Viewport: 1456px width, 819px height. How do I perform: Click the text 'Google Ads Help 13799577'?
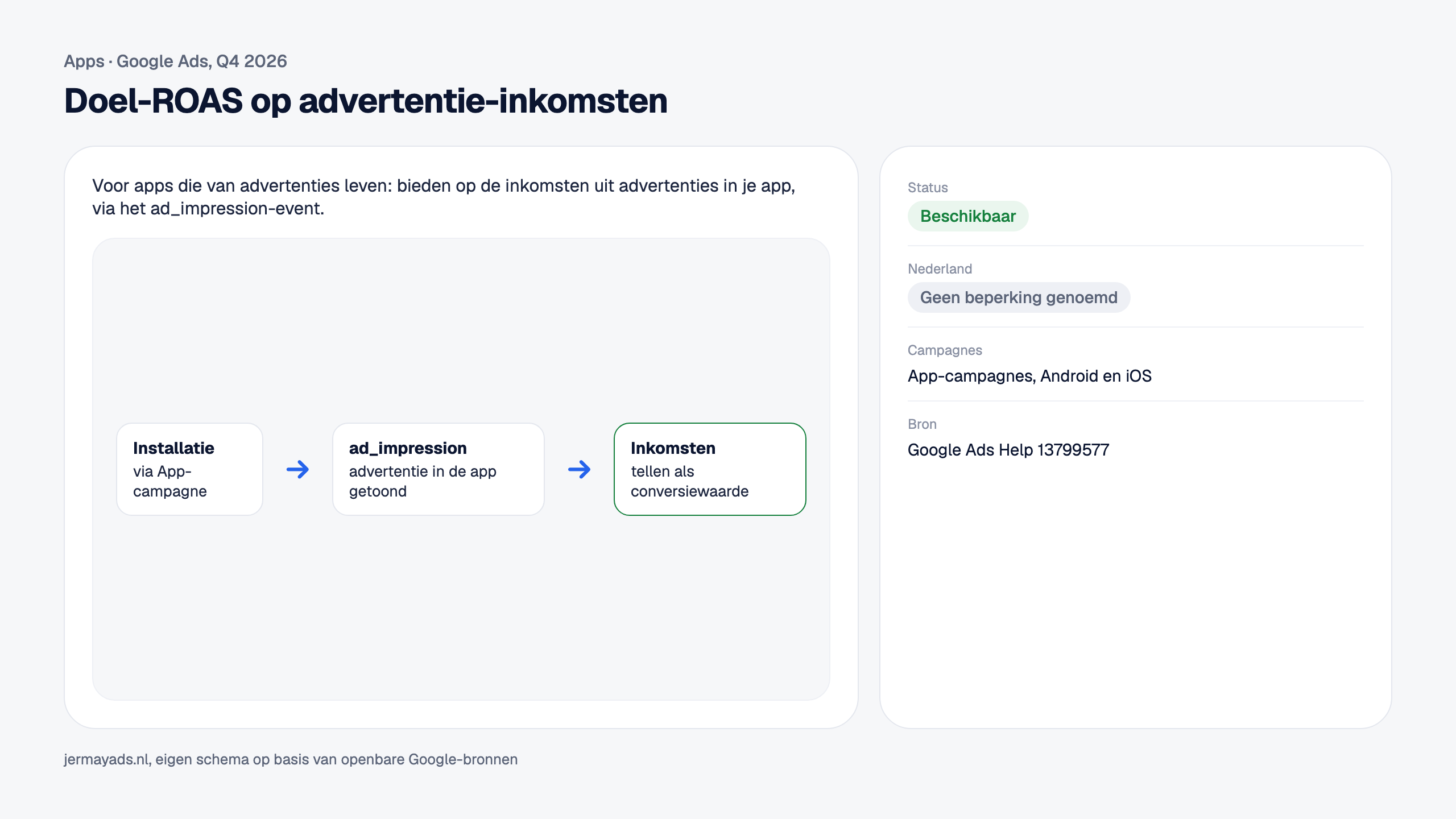[x=1008, y=450]
